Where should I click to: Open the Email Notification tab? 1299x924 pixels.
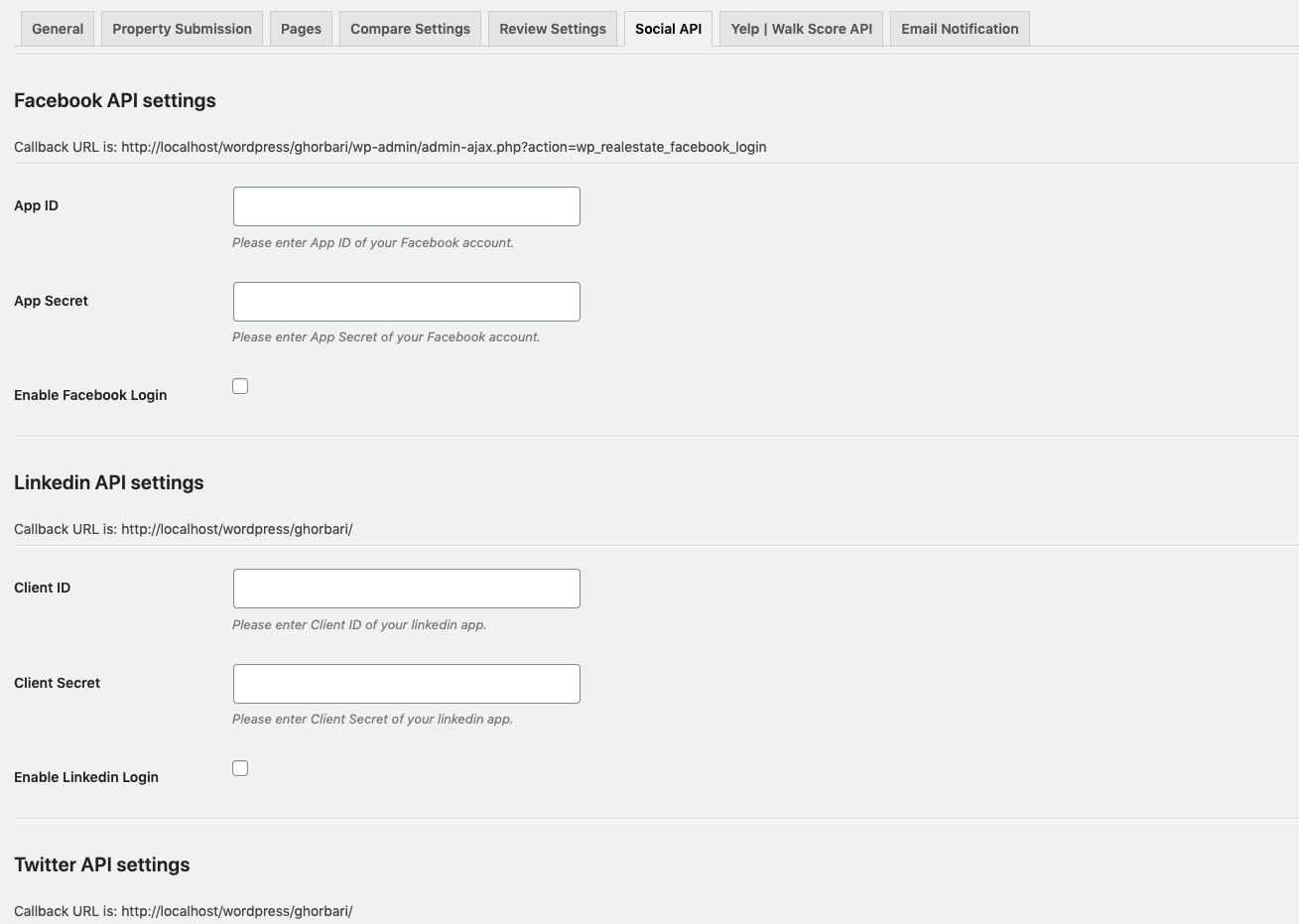(960, 29)
